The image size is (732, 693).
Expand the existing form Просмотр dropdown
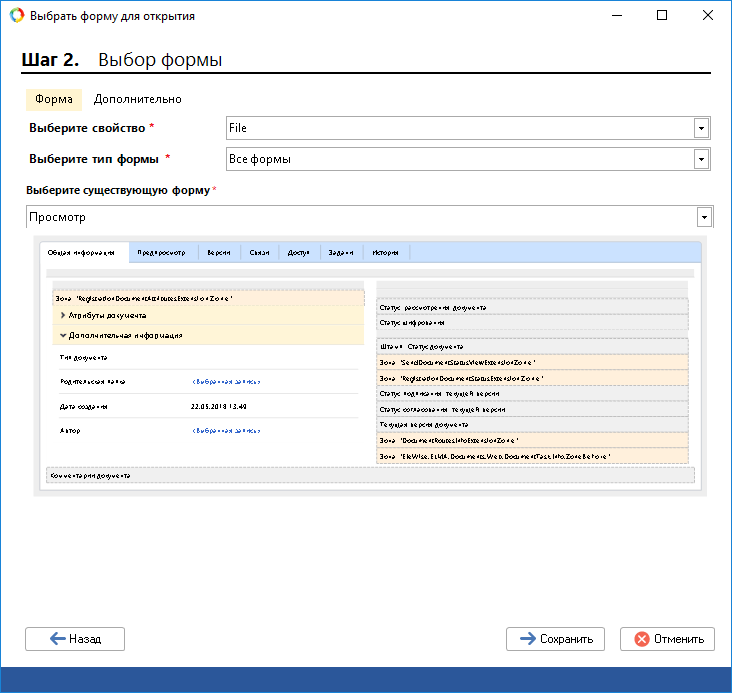point(704,217)
